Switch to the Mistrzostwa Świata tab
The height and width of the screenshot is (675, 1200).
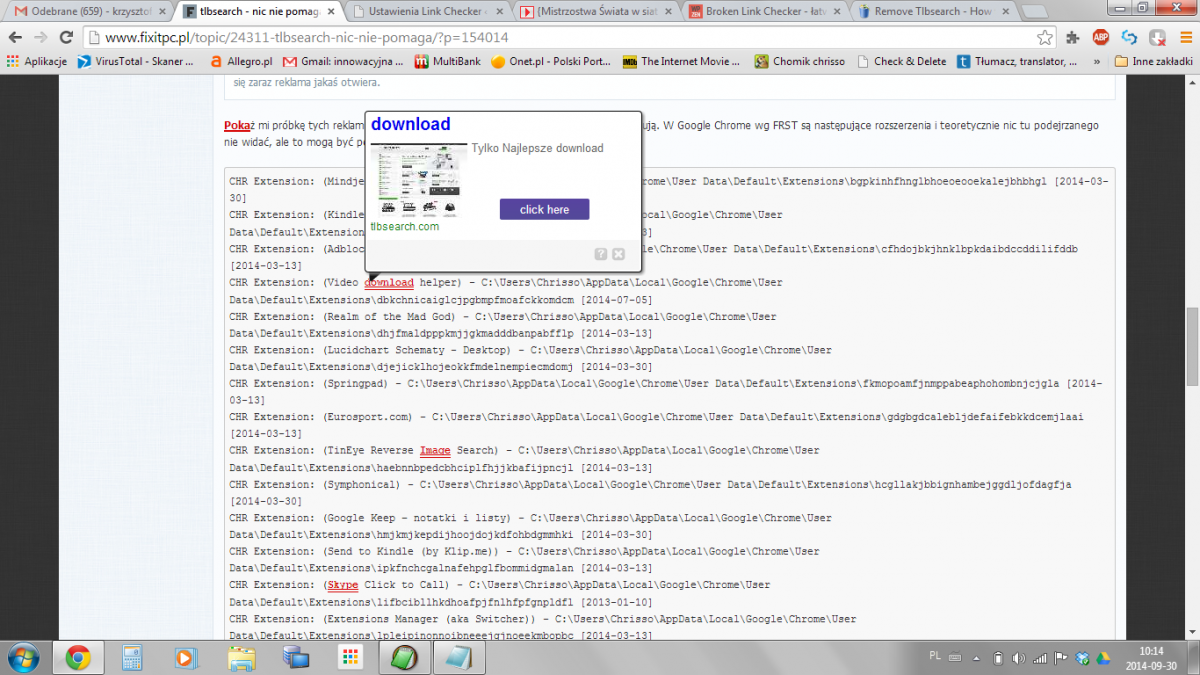pyautogui.click(x=598, y=12)
